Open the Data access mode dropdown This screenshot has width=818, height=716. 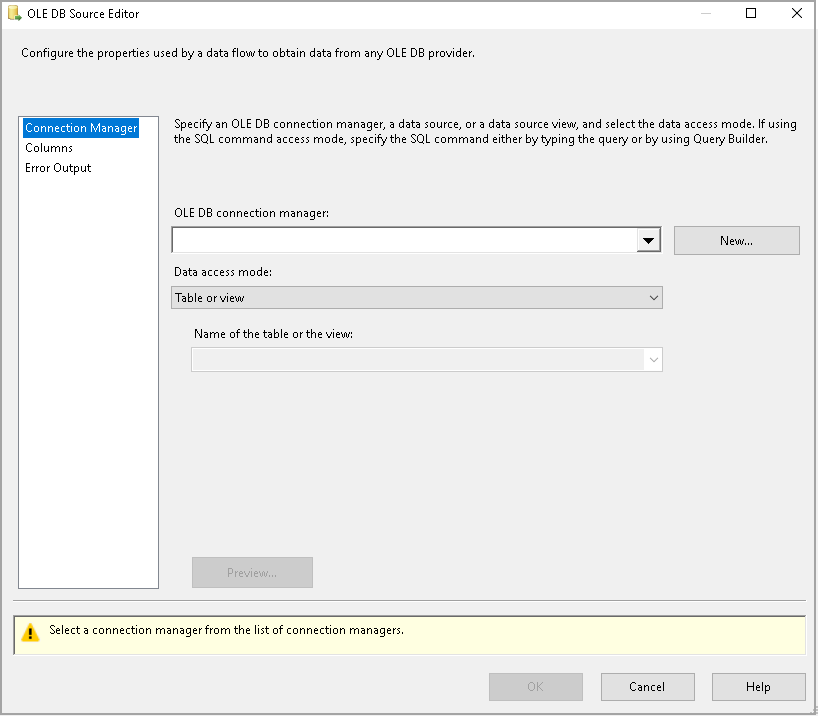(652, 297)
